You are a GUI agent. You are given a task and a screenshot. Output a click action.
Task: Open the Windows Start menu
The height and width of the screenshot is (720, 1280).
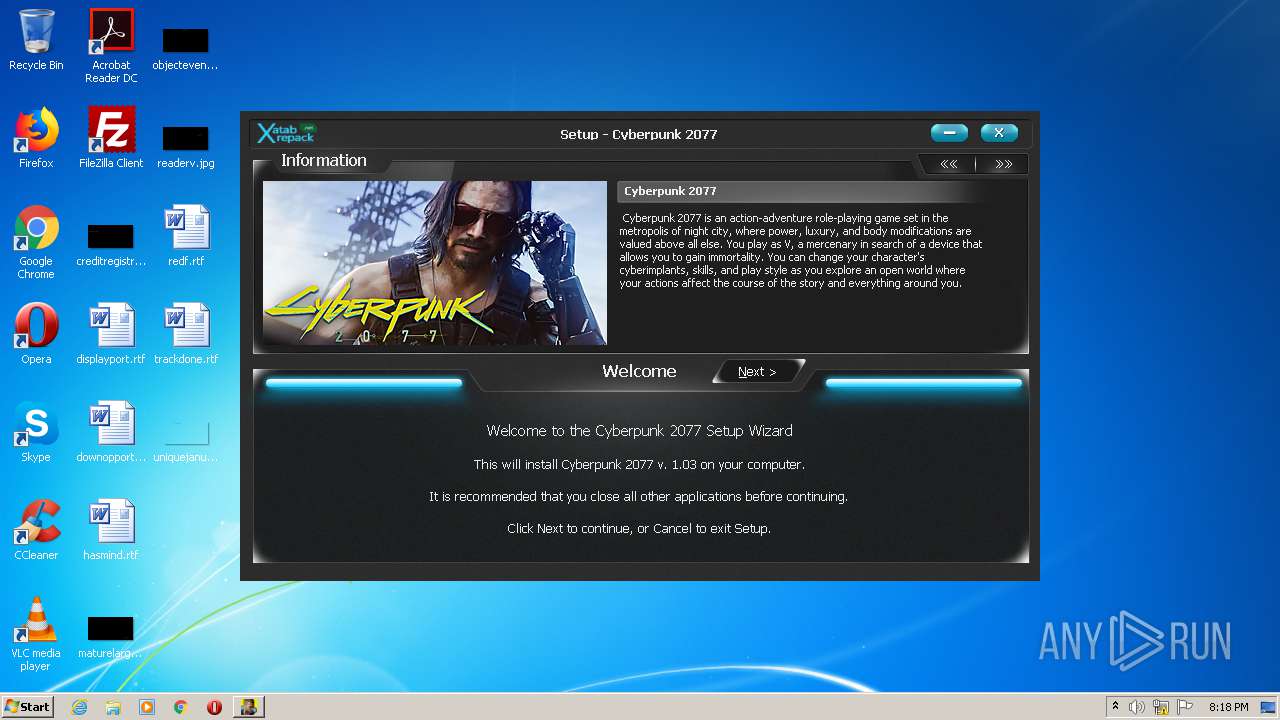point(27,706)
